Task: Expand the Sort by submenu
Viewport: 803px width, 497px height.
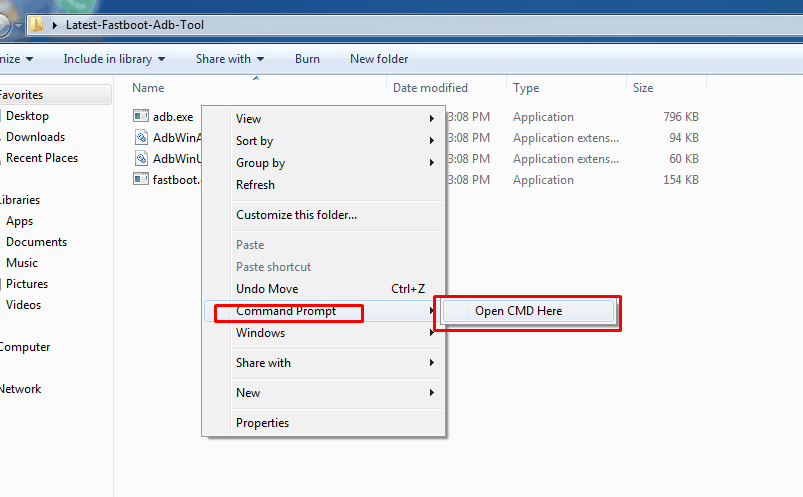Action: point(254,141)
